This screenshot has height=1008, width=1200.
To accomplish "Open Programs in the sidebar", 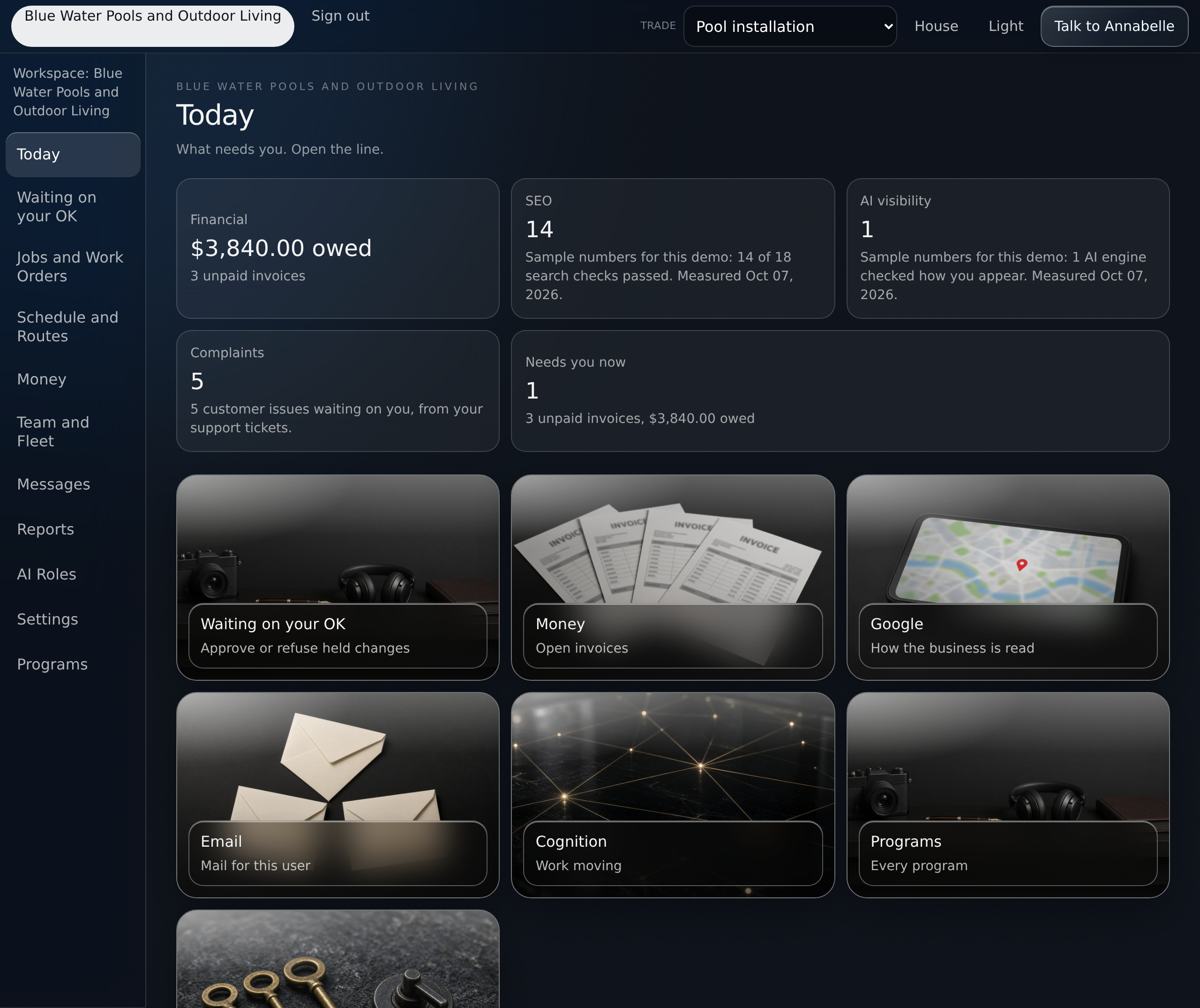I will pyautogui.click(x=73, y=664).
